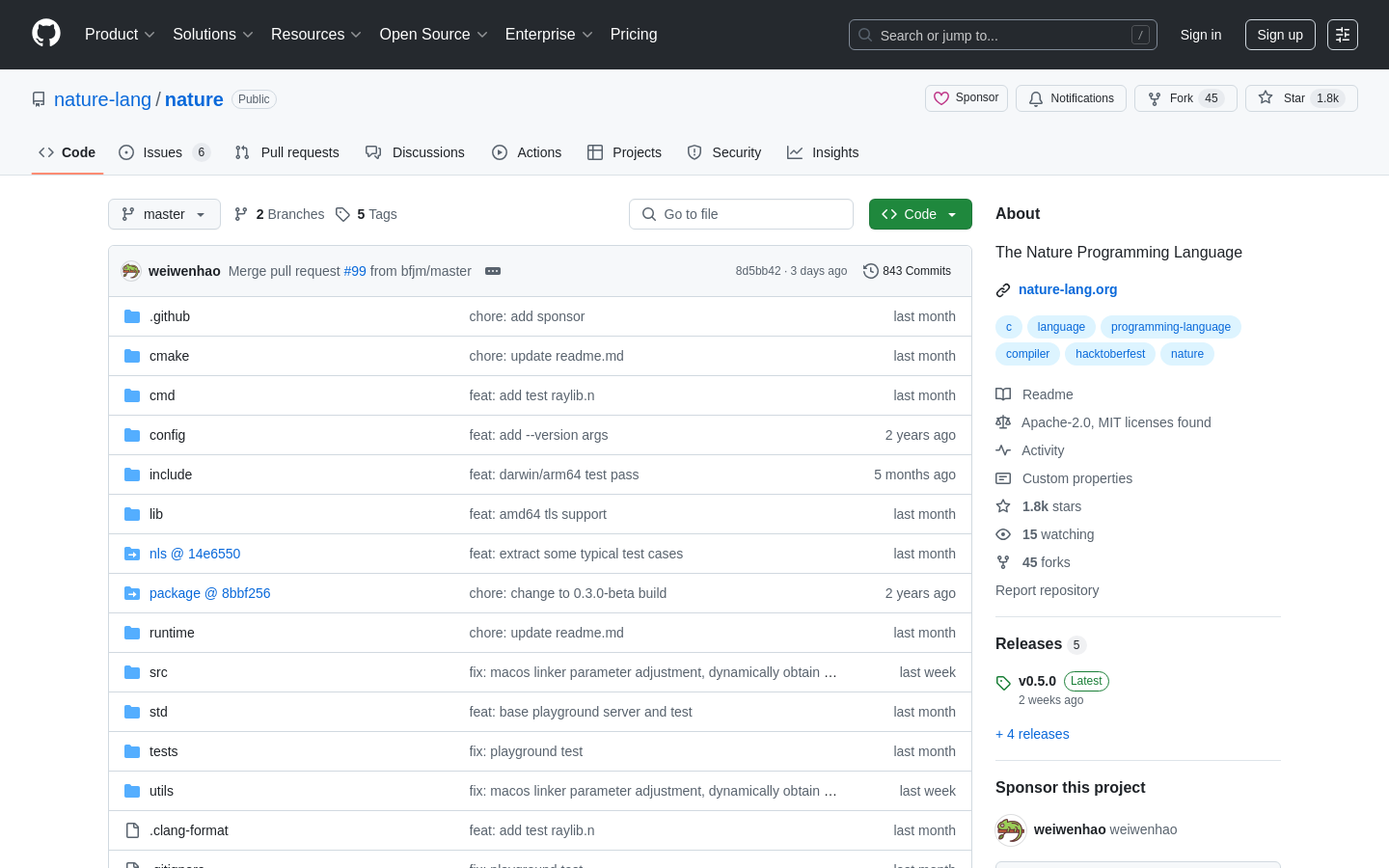1389x868 pixels.
Task: Open the nature-lang.org website link
Action: (1068, 289)
